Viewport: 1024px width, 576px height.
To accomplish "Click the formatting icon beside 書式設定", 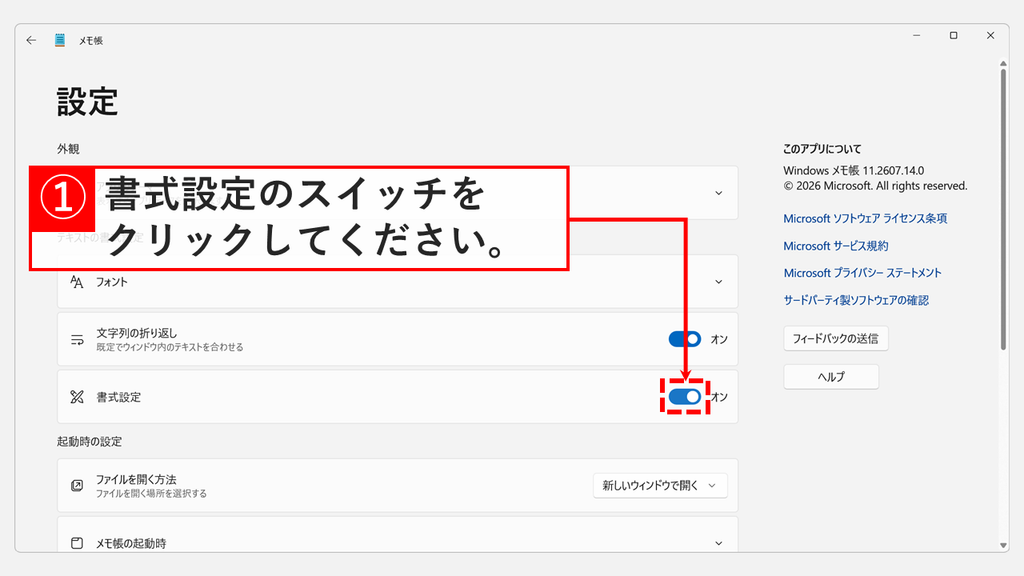I will pyautogui.click(x=77, y=397).
